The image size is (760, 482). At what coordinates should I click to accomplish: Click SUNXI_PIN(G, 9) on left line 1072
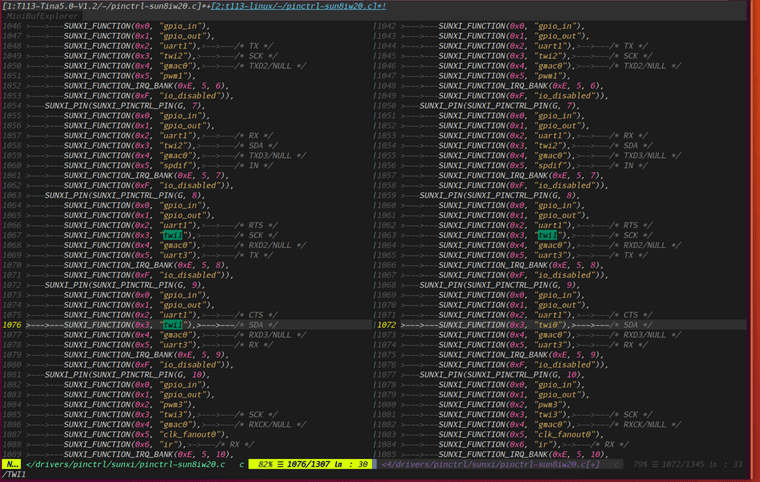tap(125, 285)
